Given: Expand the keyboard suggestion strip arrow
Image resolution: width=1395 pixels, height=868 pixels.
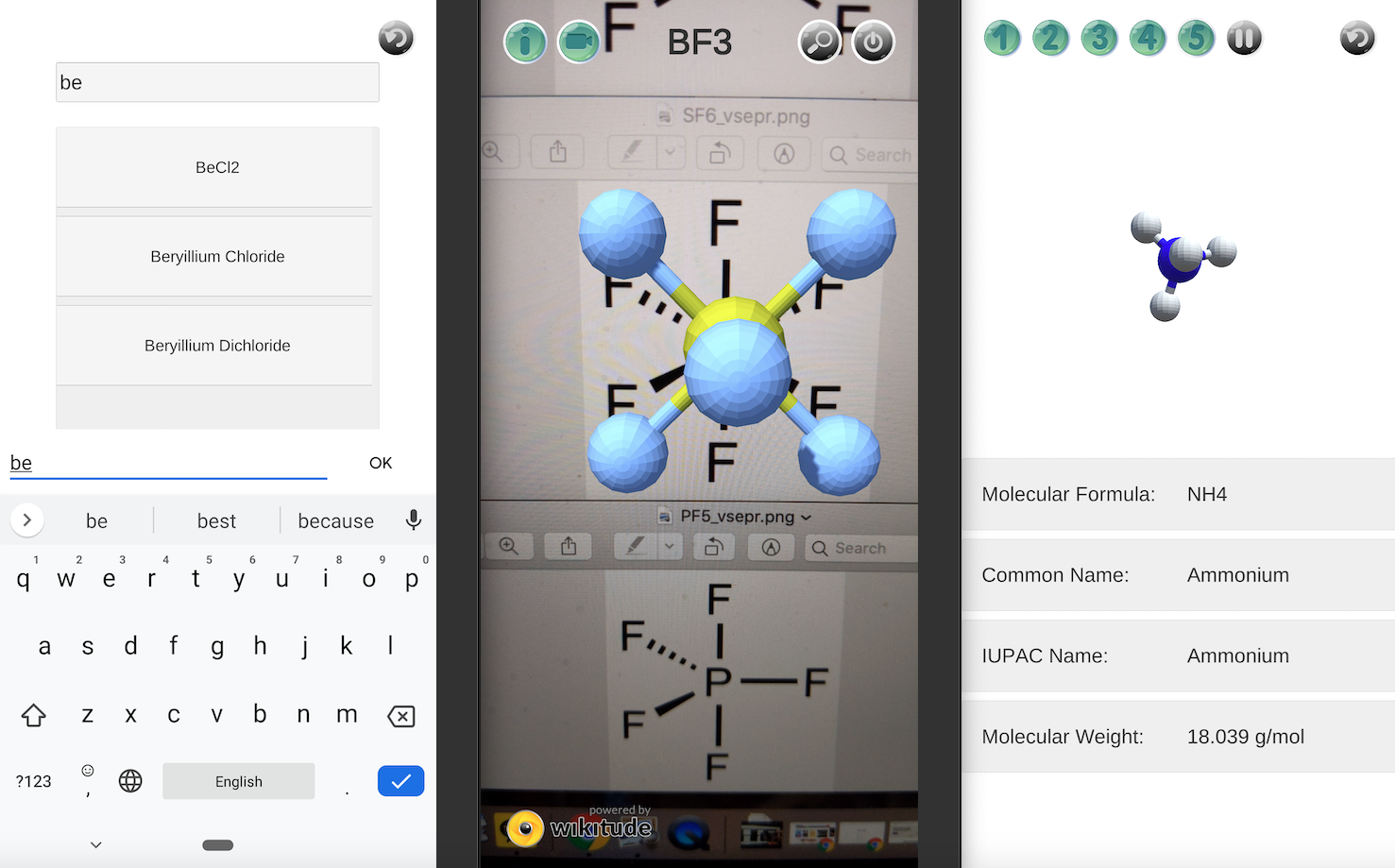Looking at the screenshot, I should click(27, 520).
